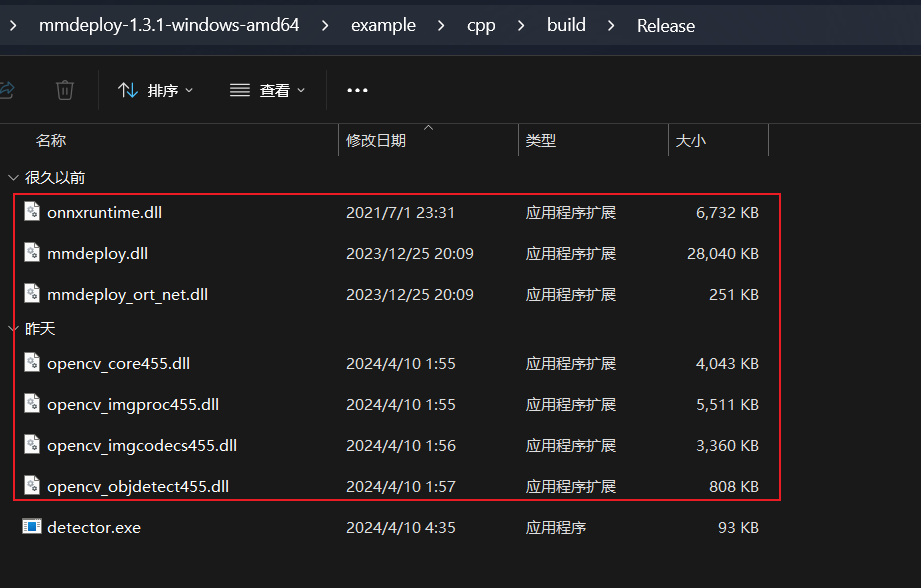
Task: Navigate to the example folder via breadcrumb
Action: tap(383, 25)
